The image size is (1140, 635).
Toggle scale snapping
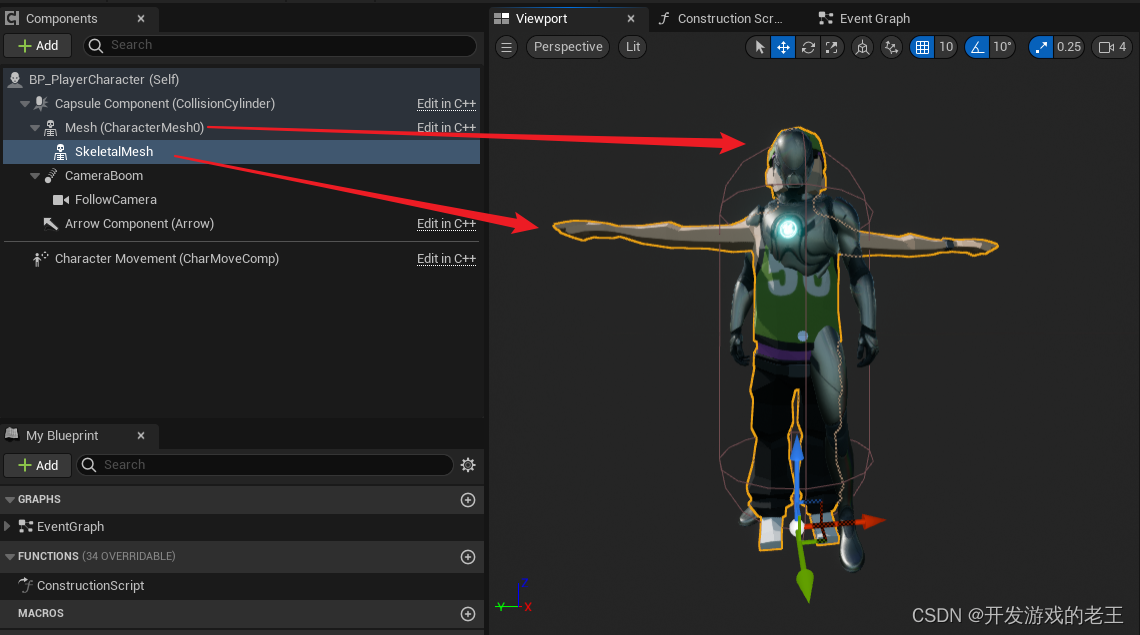[1041, 47]
